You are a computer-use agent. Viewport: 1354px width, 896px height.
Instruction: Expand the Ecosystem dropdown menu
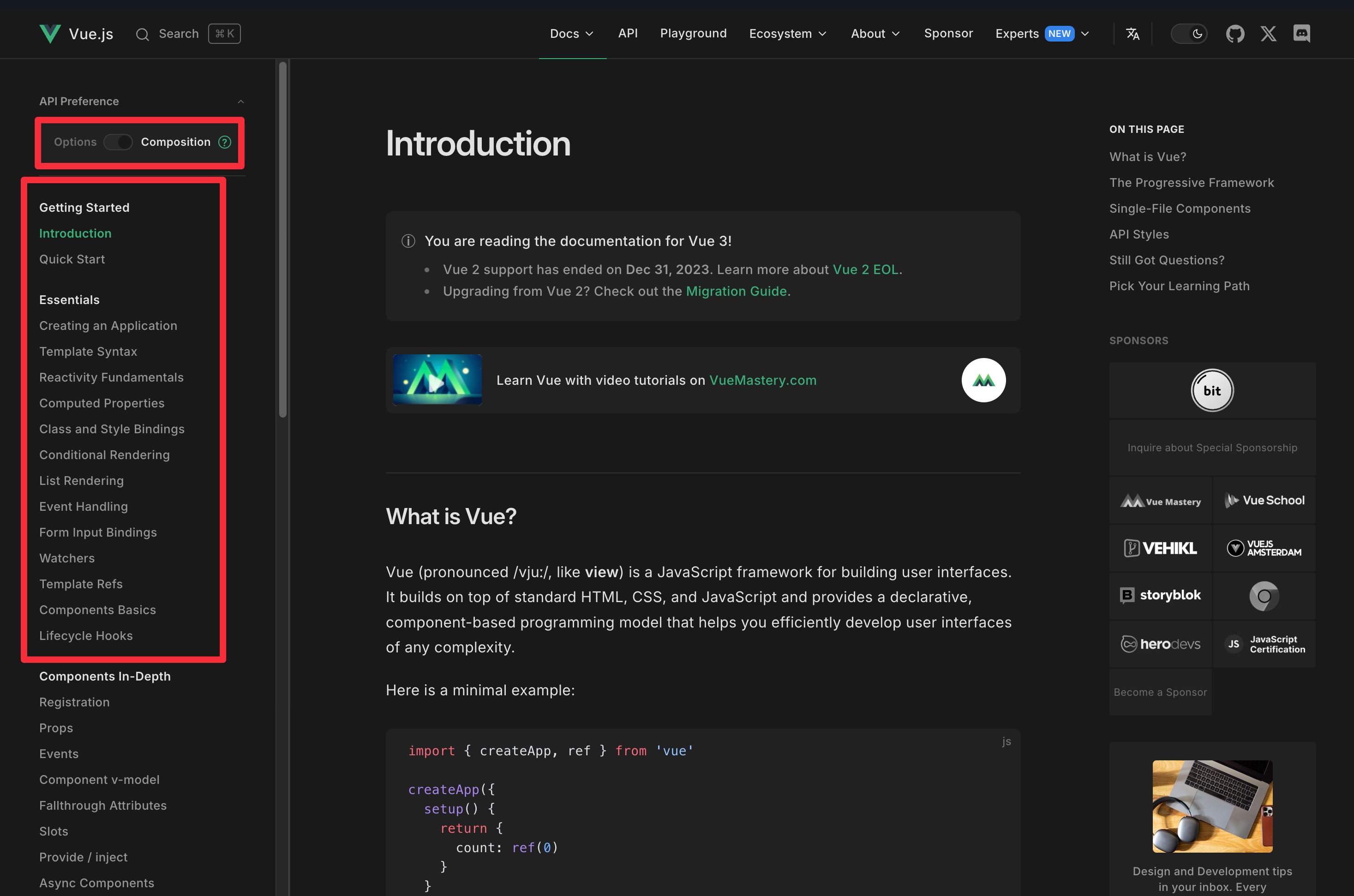[788, 34]
